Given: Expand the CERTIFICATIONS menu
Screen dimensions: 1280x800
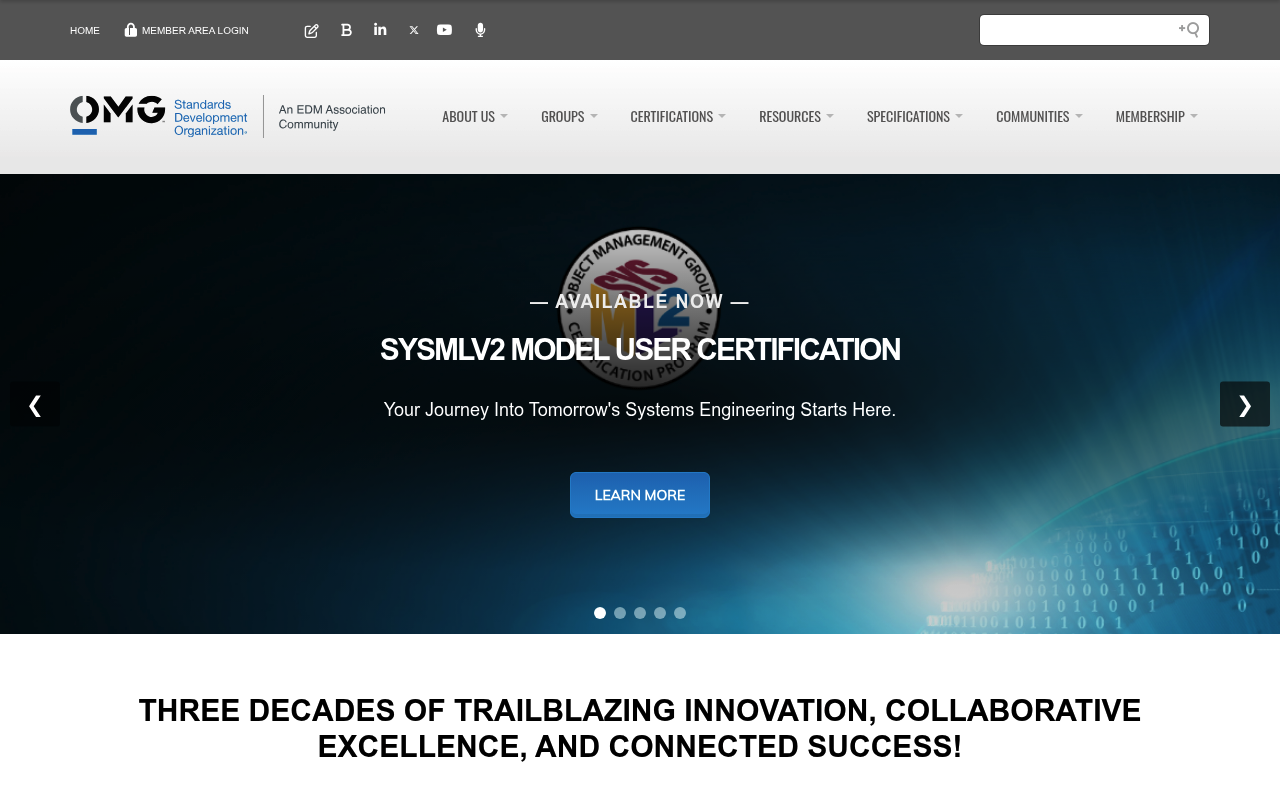Looking at the screenshot, I should click(x=678, y=116).
